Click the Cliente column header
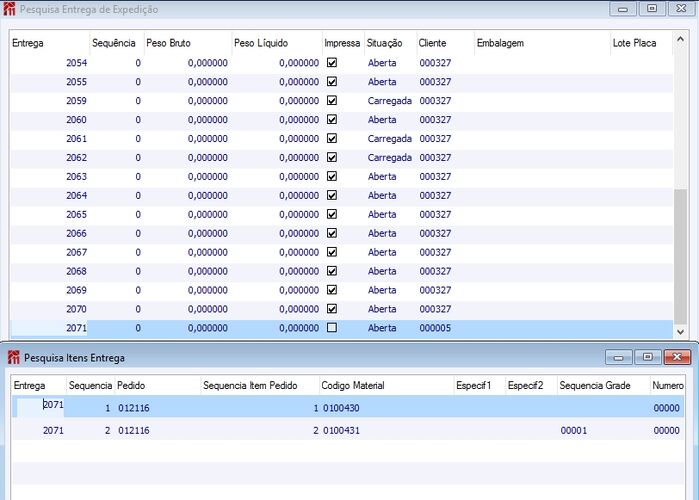Screen dimensions: 699x500 tap(445, 43)
